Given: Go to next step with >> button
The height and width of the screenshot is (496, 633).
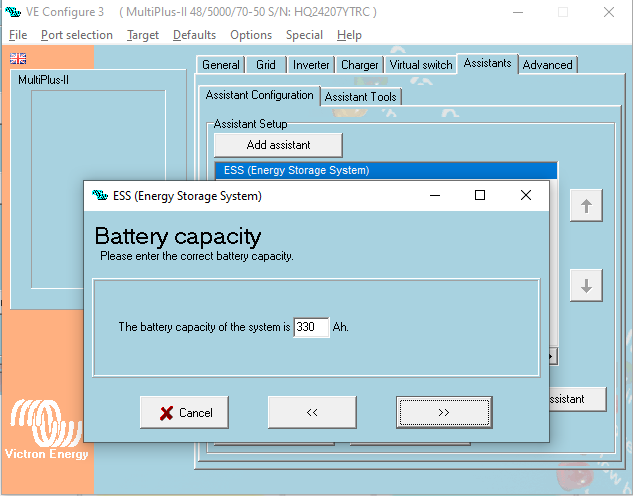Looking at the screenshot, I should click(443, 412).
